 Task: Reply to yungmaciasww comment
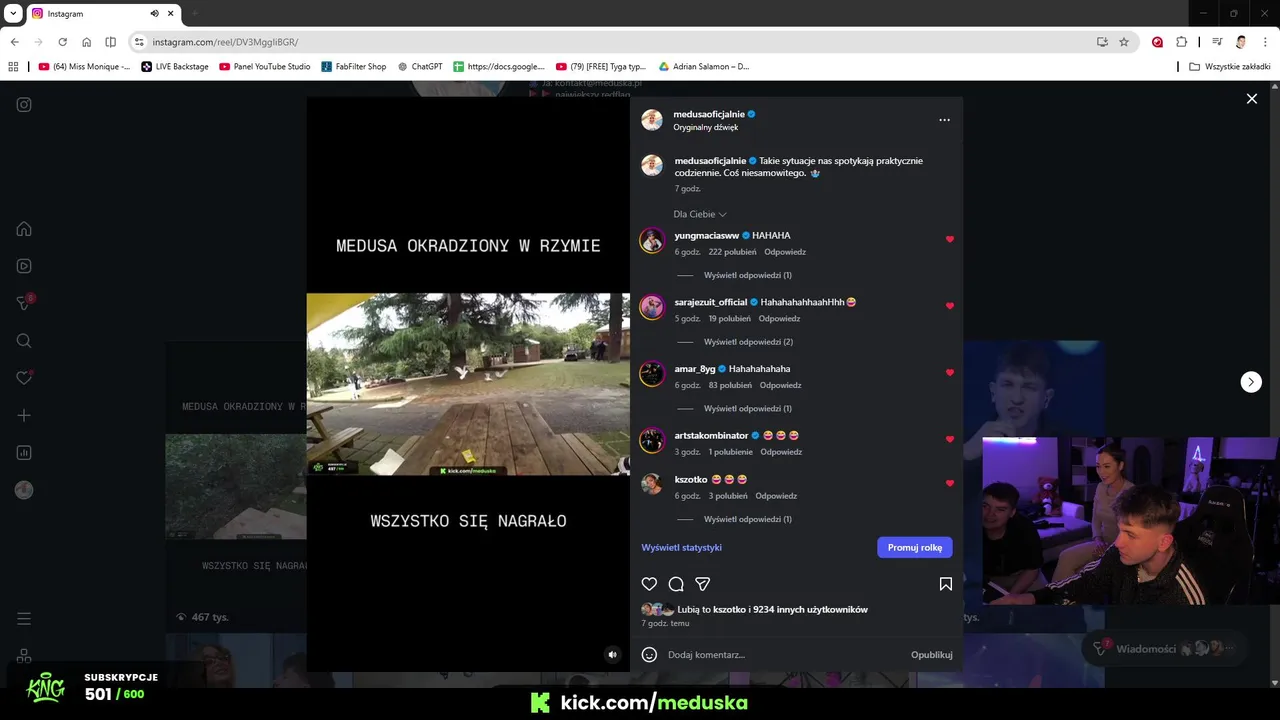[x=785, y=252]
